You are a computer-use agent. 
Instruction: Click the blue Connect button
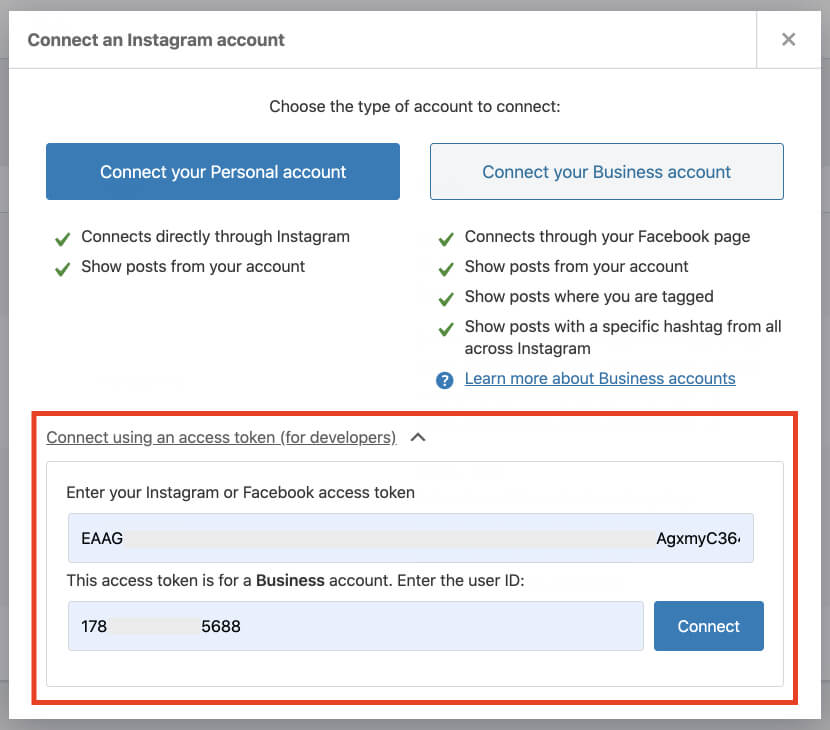[709, 626]
